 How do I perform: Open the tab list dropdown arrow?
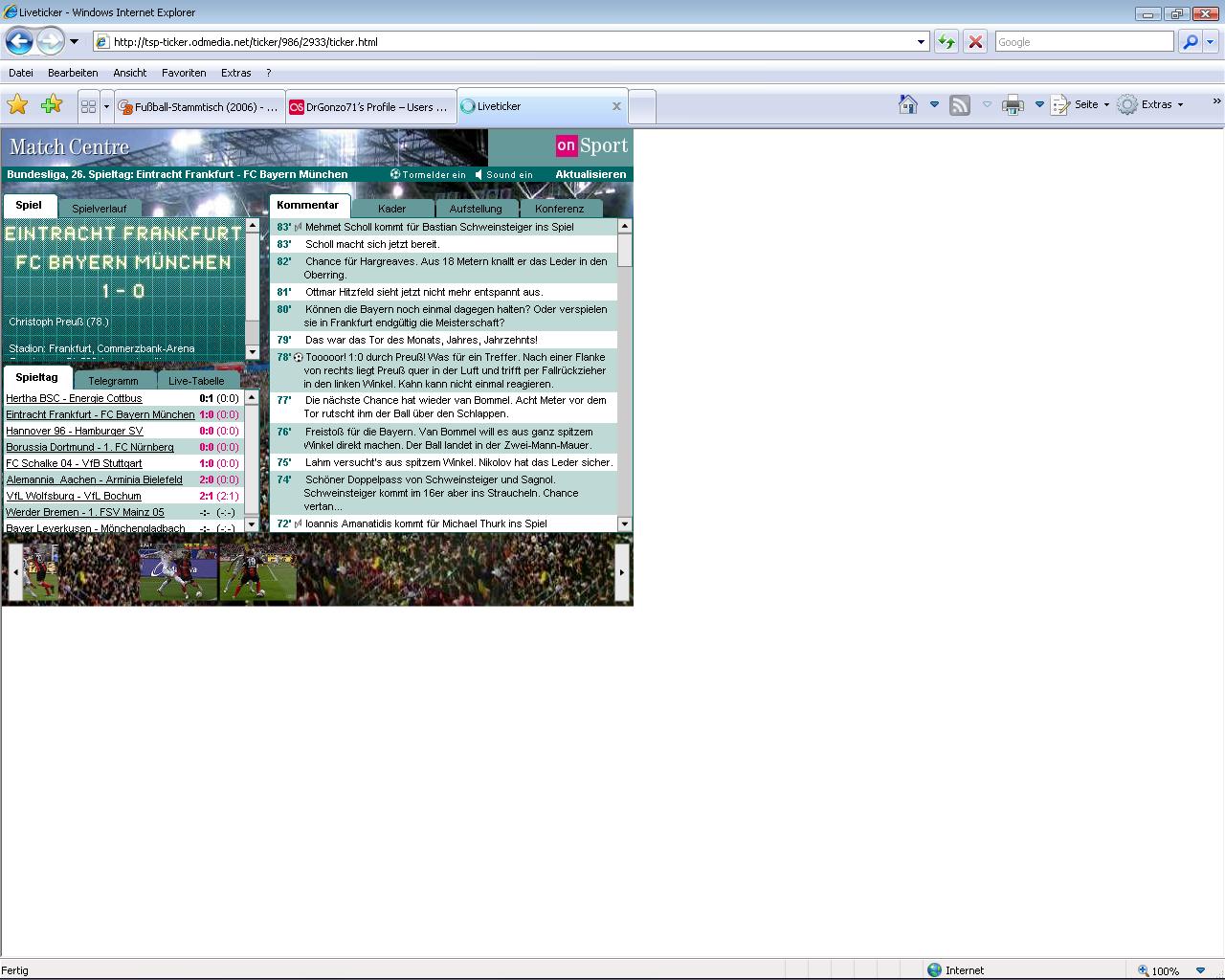click(106, 106)
